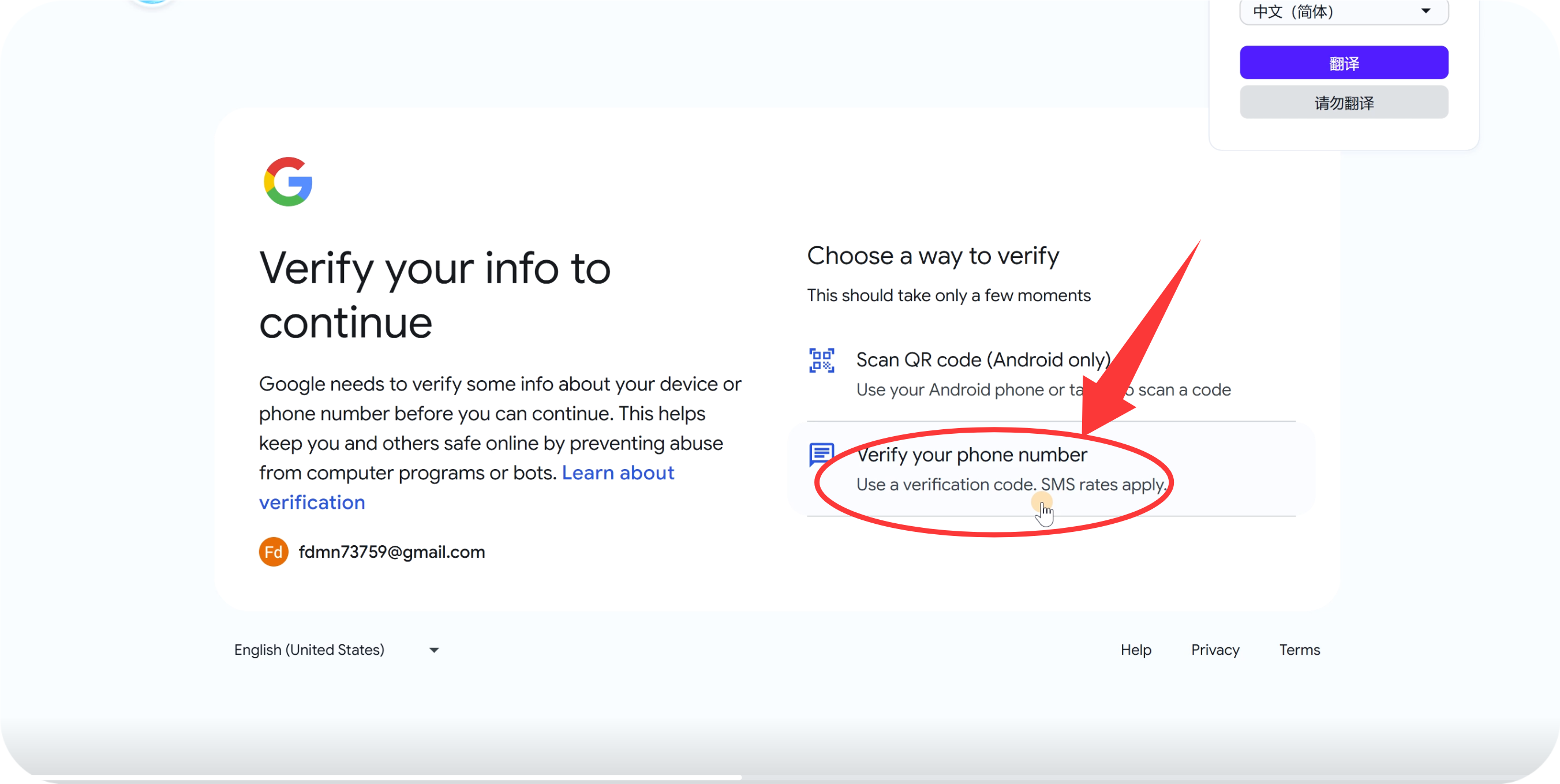Screen dimensions: 1560x784
Task: Click the QR code scan icon
Action: [x=821, y=360]
